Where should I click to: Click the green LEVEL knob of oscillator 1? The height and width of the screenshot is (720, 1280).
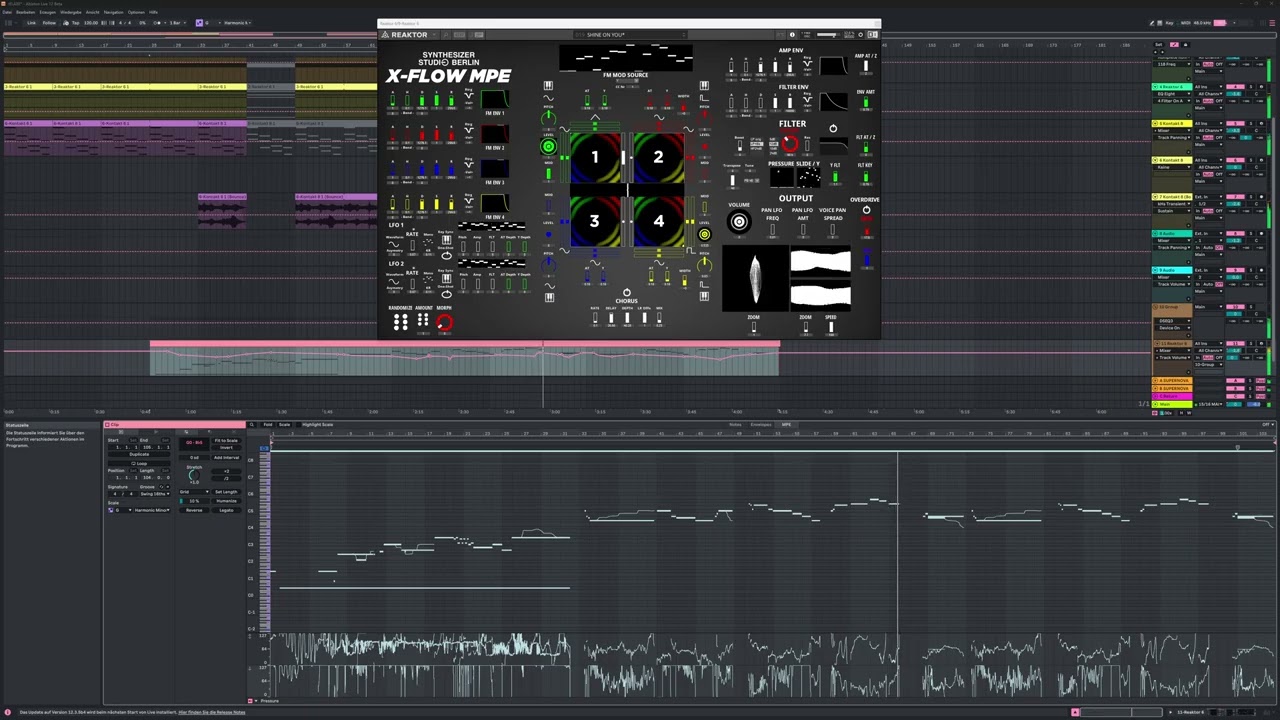(x=549, y=146)
